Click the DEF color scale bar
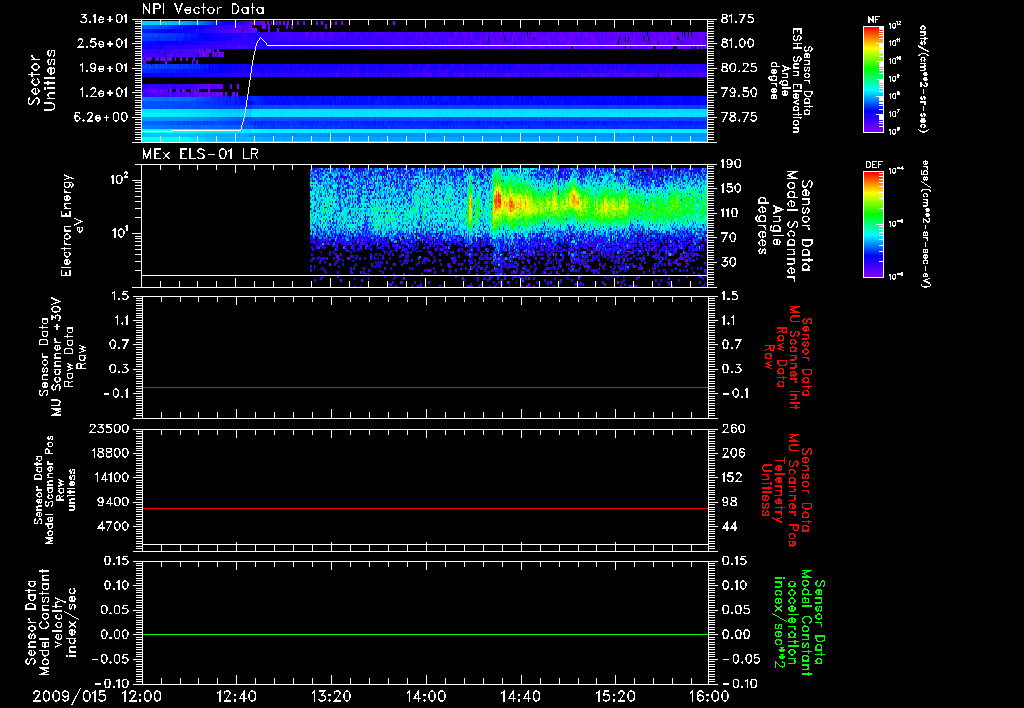 pyautogui.click(x=873, y=223)
